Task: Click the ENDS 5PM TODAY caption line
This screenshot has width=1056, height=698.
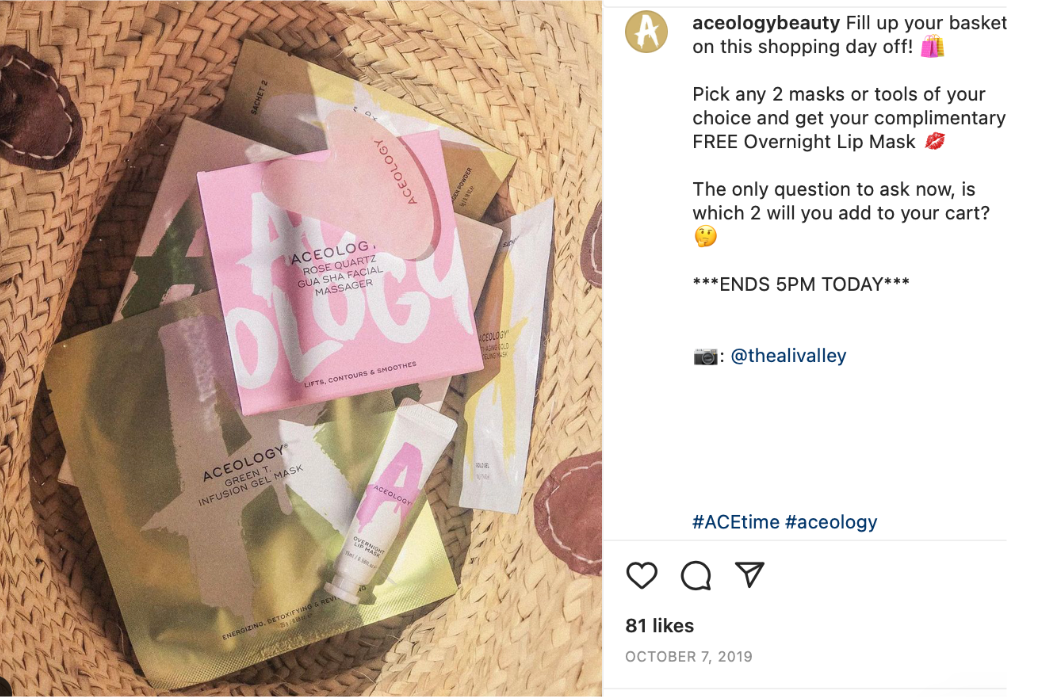Action: pos(801,284)
